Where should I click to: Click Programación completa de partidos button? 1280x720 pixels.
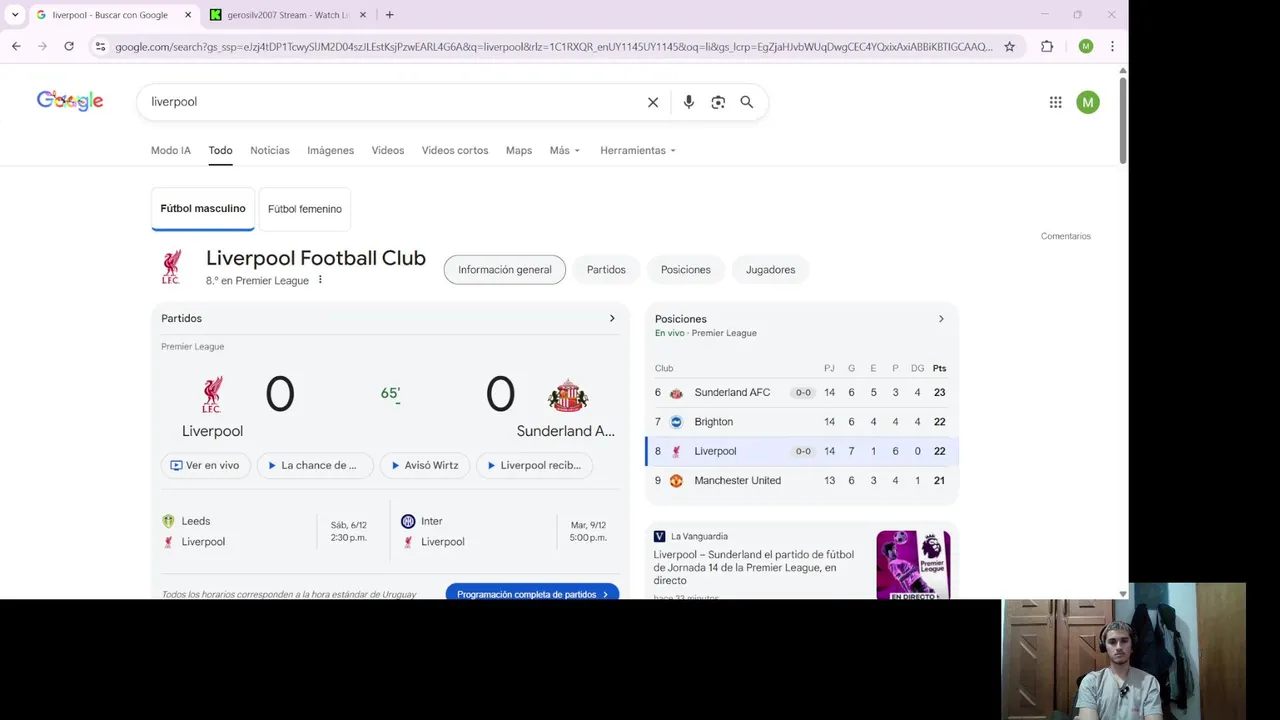[x=532, y=593]
